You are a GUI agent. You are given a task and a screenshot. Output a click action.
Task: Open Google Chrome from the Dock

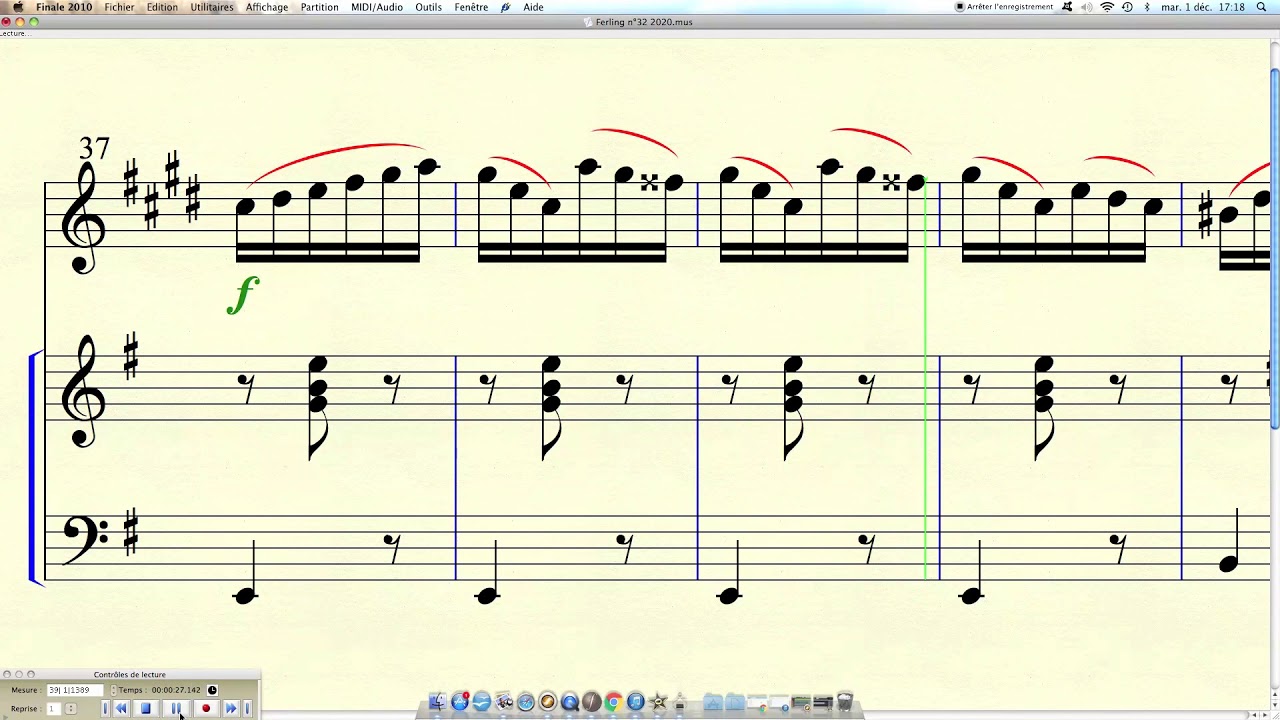(x=613, y=702)
